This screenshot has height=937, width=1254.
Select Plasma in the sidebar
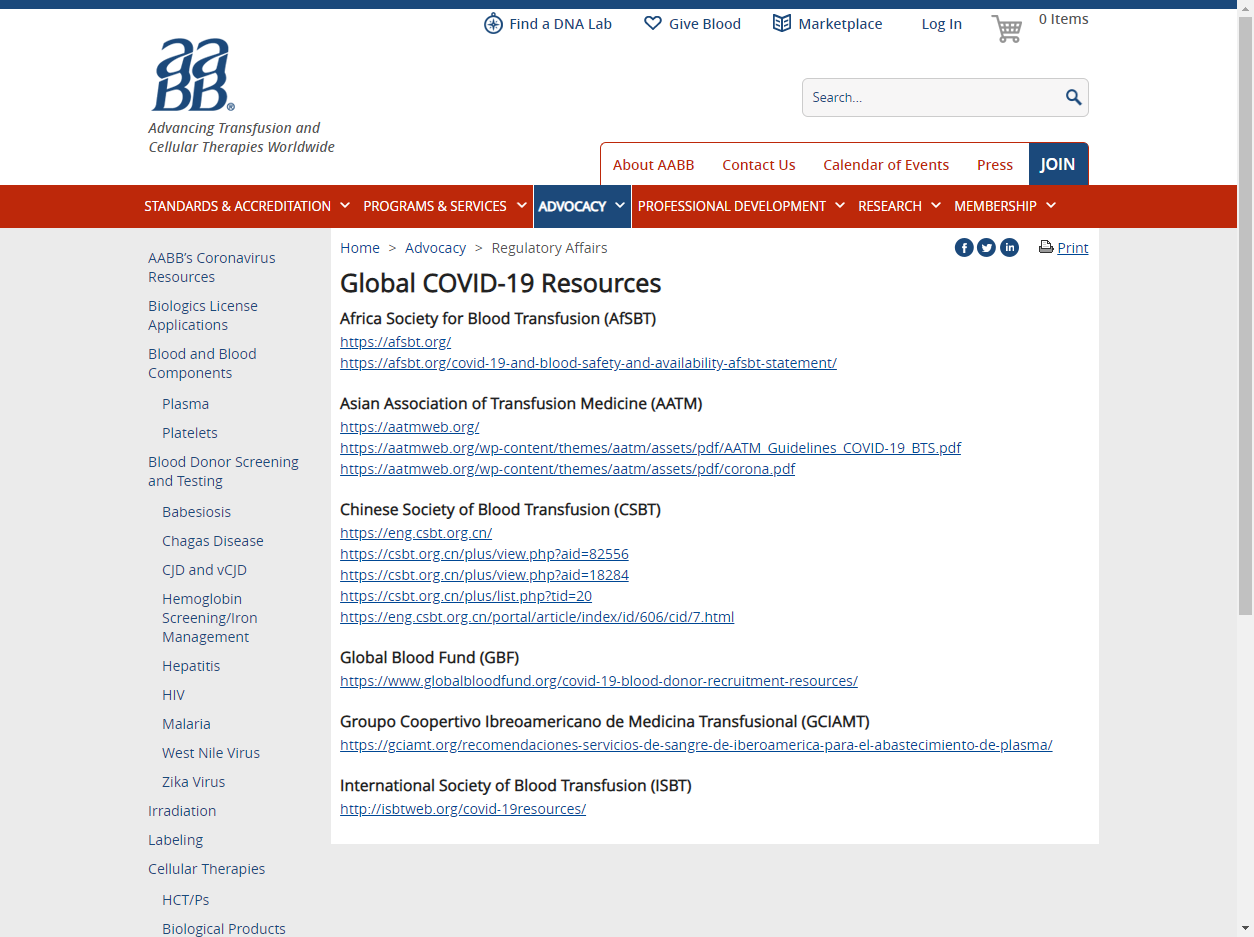pyautogui.click(x=185, y=404)
